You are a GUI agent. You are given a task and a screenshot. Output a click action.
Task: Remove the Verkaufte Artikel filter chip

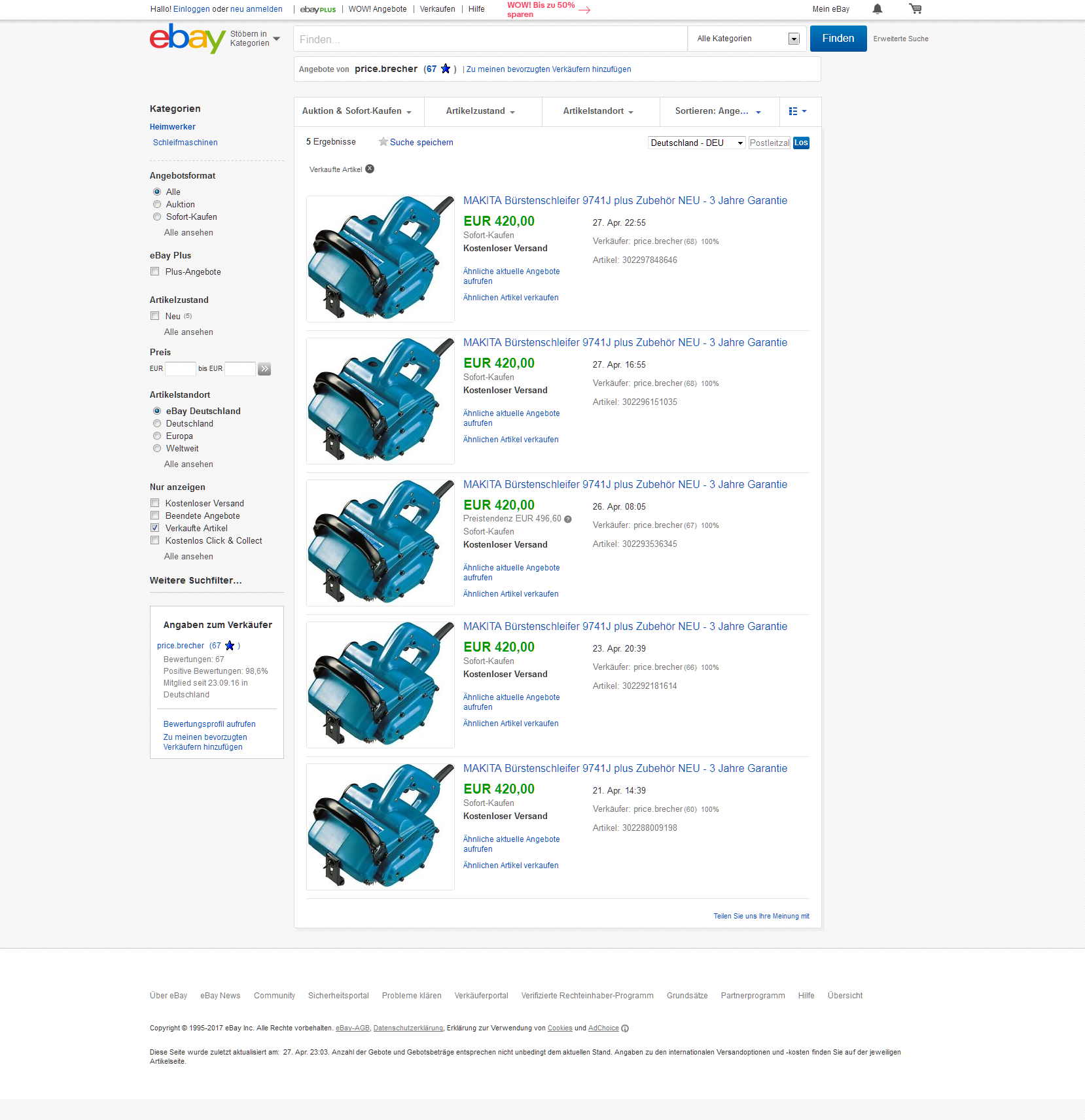click(370, 169)
